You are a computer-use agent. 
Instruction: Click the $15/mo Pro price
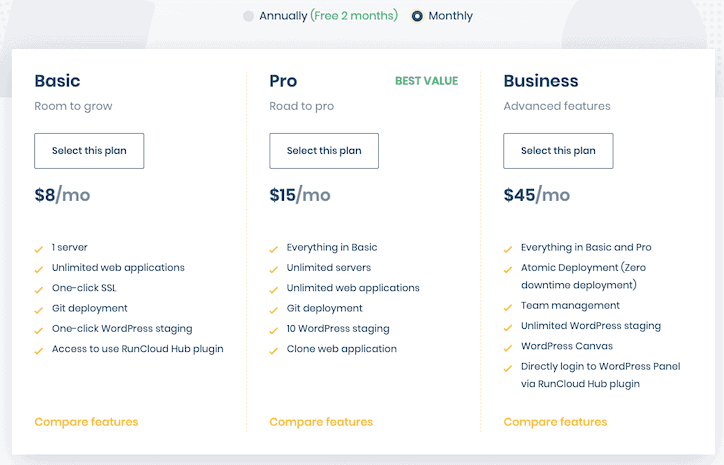click(x=300, y=195)
